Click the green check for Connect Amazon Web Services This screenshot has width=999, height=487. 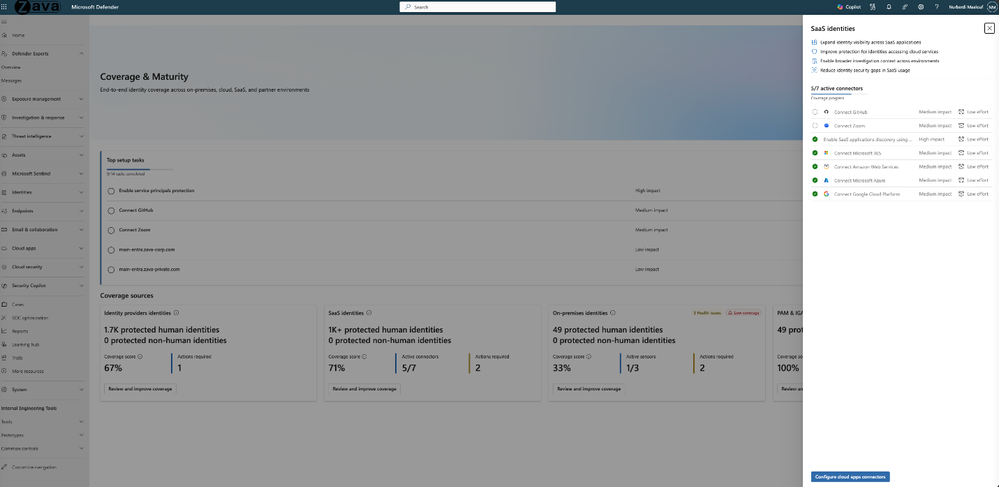[815, 166]
